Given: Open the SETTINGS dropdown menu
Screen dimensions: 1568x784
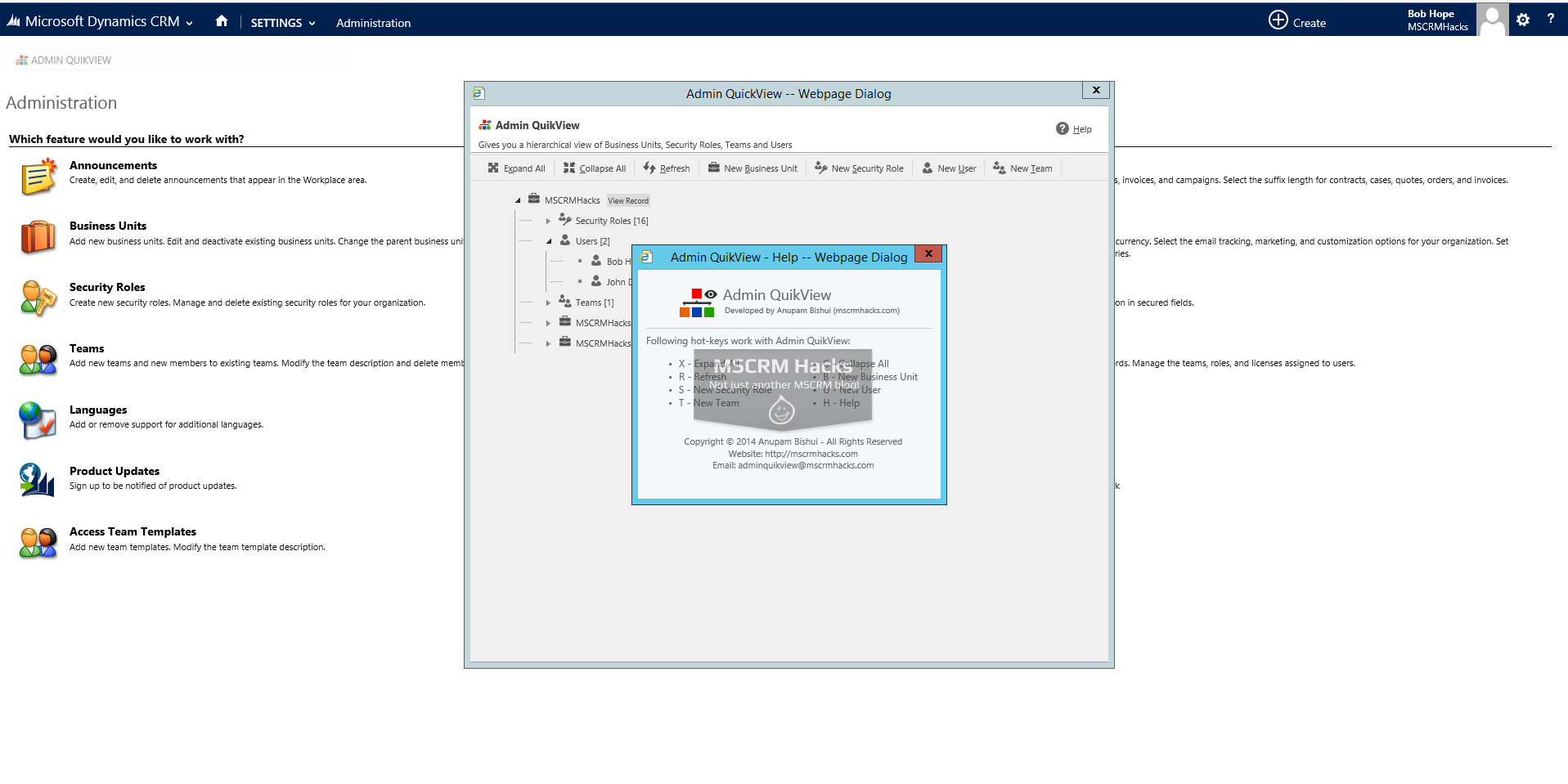Looking at the screenshot, I should (283, 23).
